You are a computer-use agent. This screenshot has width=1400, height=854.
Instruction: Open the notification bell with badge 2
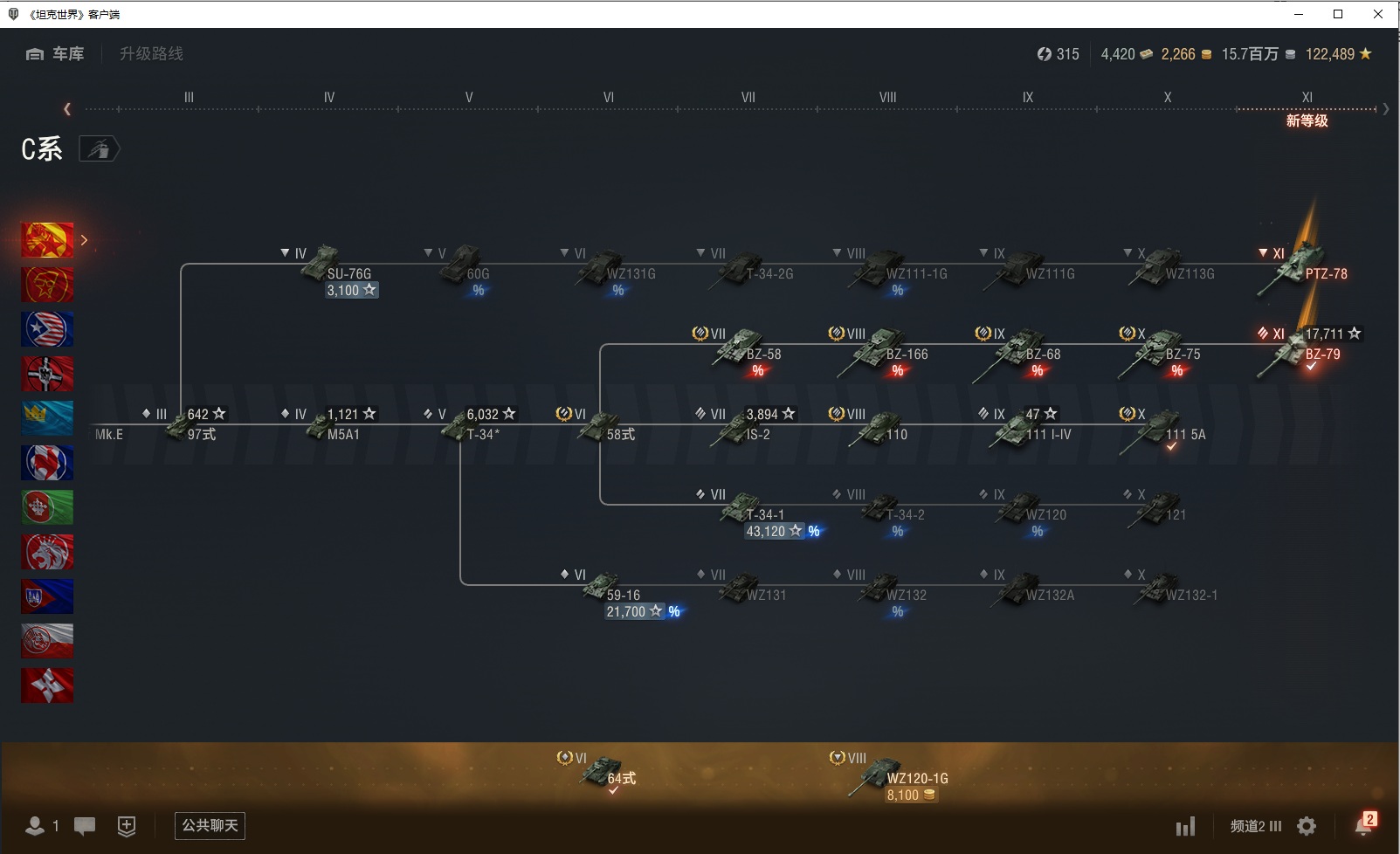(x=1364, y=823)
